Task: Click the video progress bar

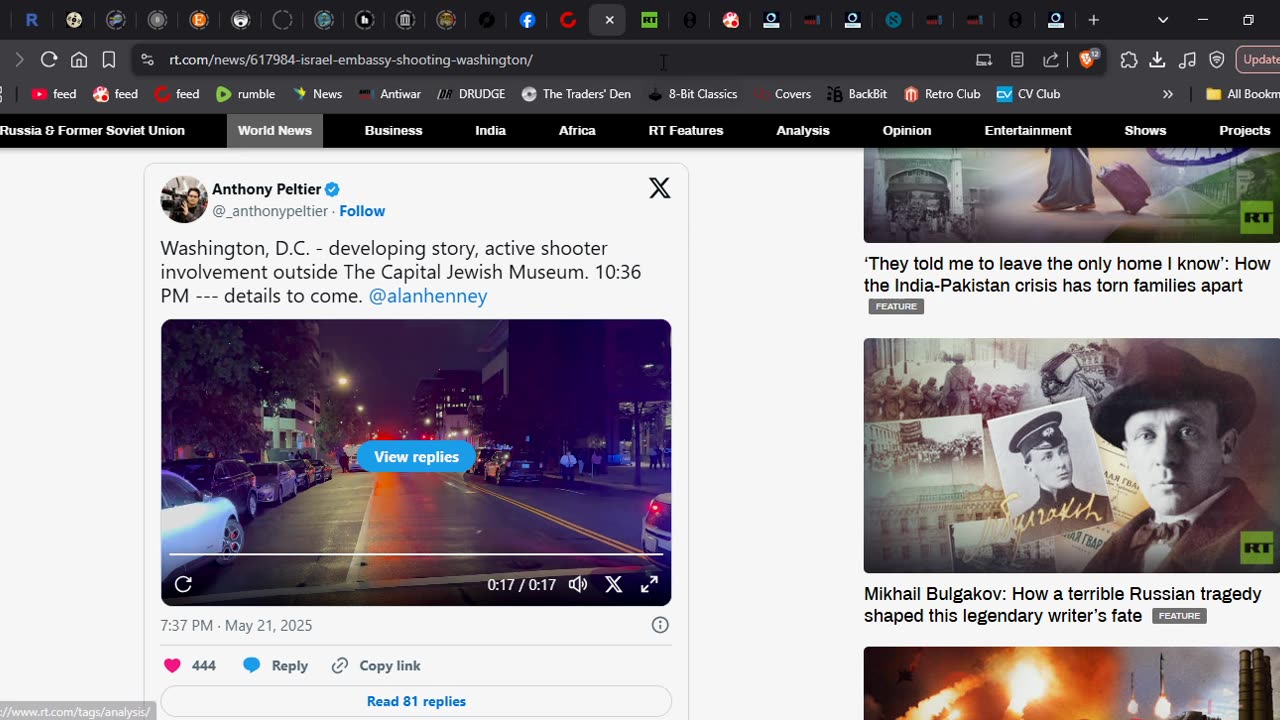Action: point(416,554)
